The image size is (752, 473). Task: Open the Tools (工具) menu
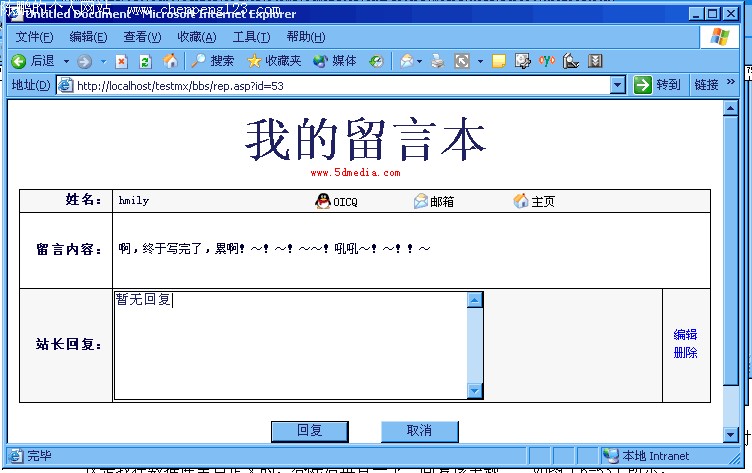tap(251, 37)
